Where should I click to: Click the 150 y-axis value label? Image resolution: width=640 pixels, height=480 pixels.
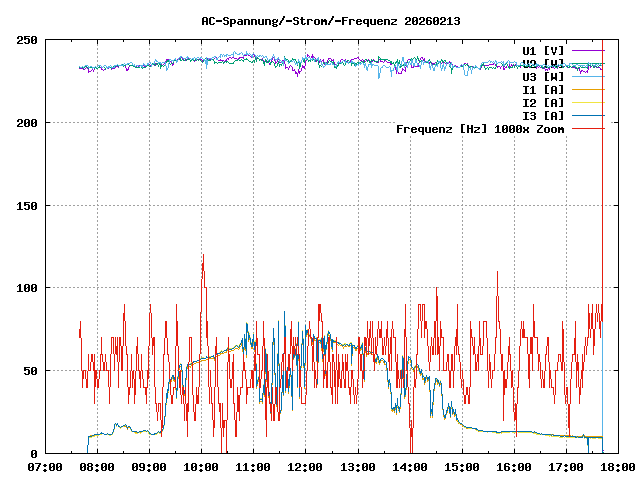(27, 205)
